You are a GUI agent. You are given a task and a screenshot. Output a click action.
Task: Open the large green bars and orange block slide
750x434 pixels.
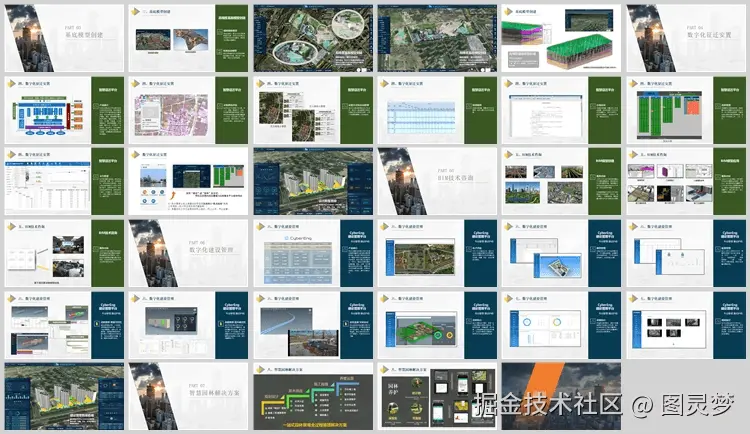tap(686, 110)
